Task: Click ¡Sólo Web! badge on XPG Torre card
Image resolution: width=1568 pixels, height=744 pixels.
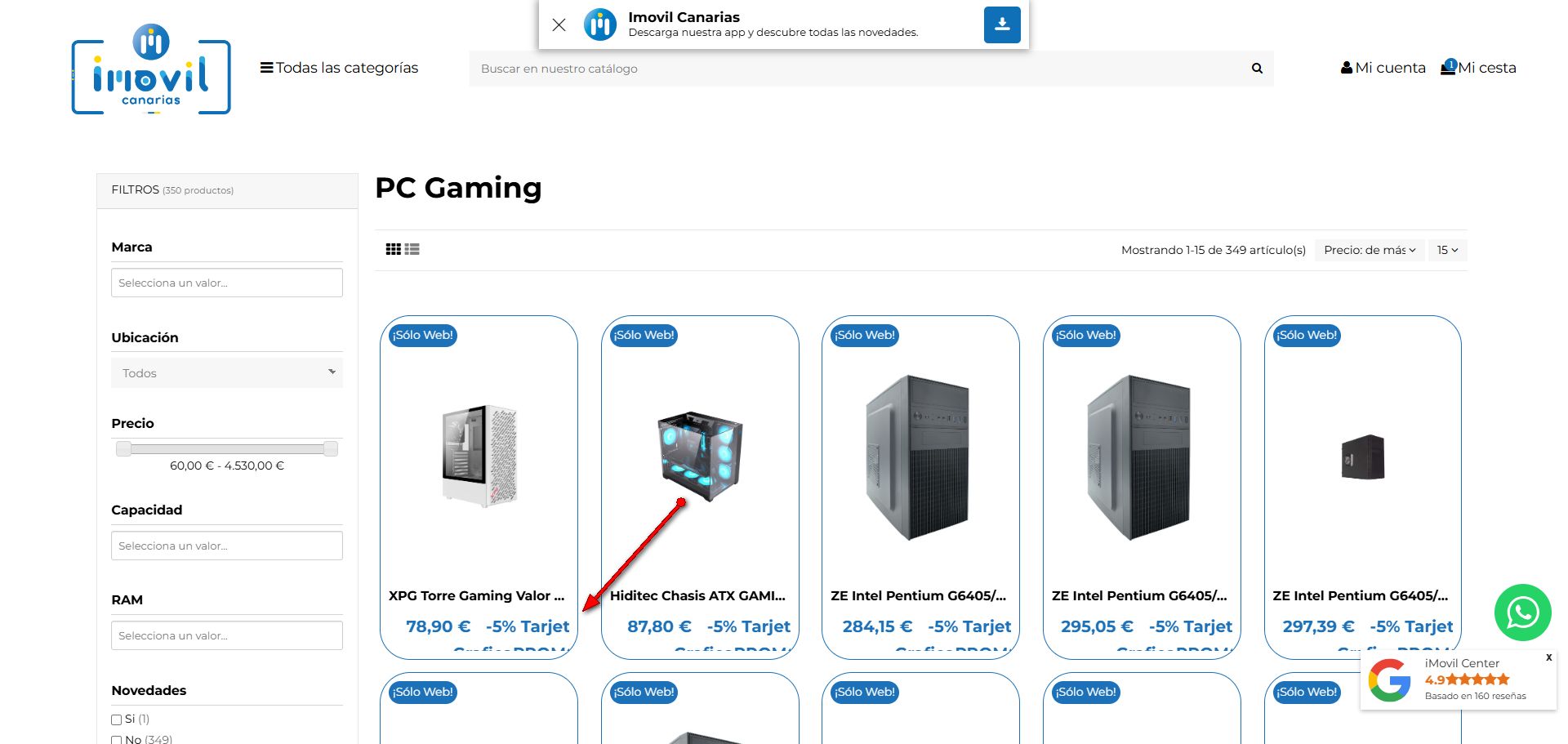Action: point(423,335)
